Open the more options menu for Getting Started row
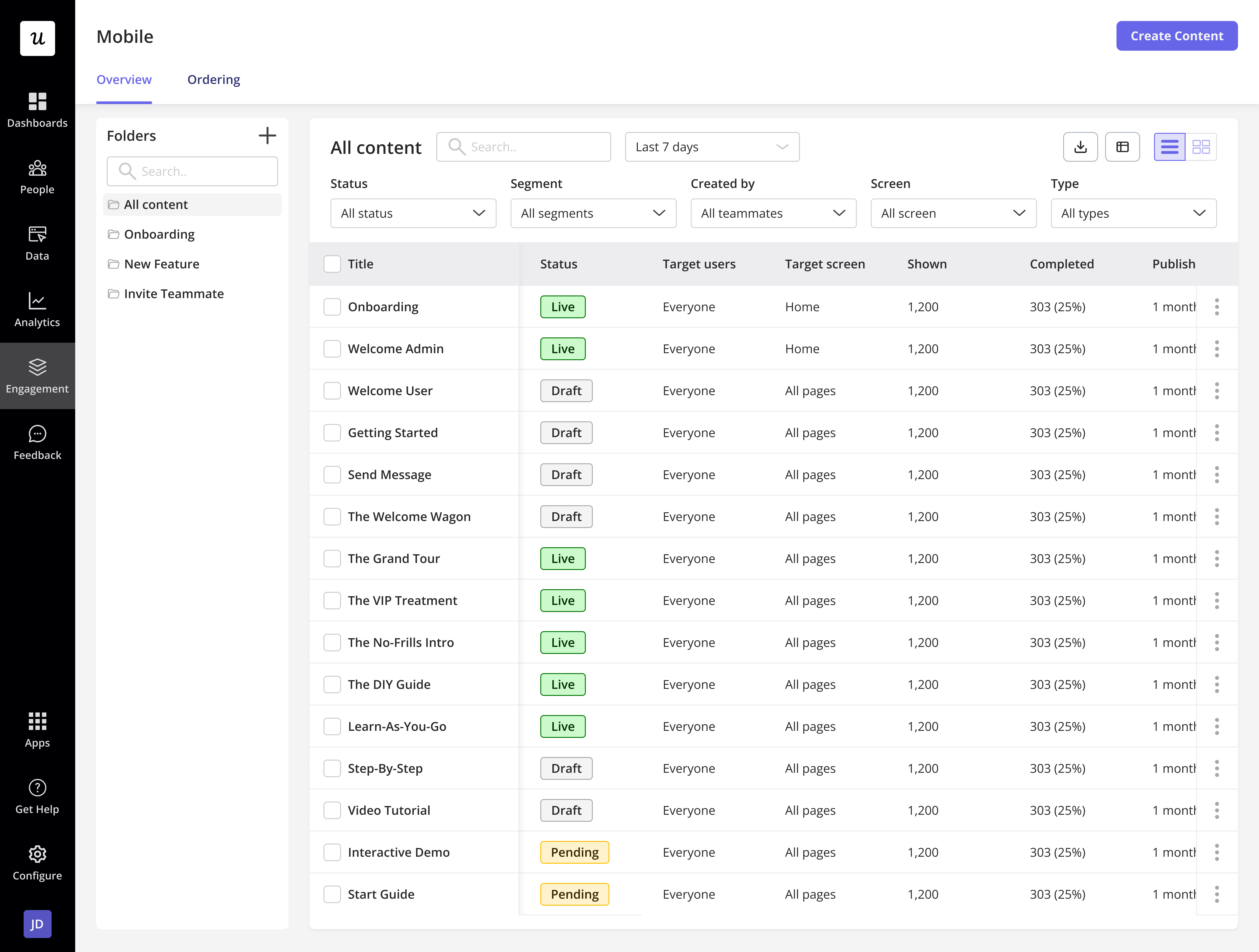The width and height of the screenshot is (1259, 952). (x=1217, y=433)
